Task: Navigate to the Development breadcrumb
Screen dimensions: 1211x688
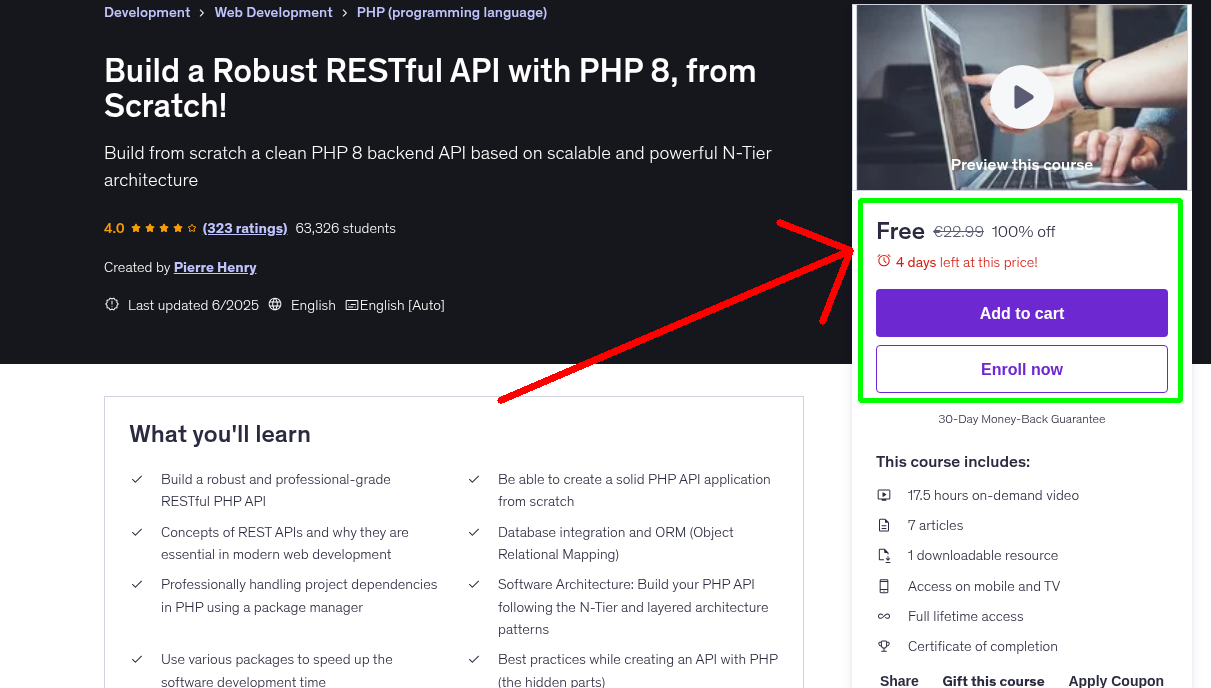Action: [x=147, y=12]
